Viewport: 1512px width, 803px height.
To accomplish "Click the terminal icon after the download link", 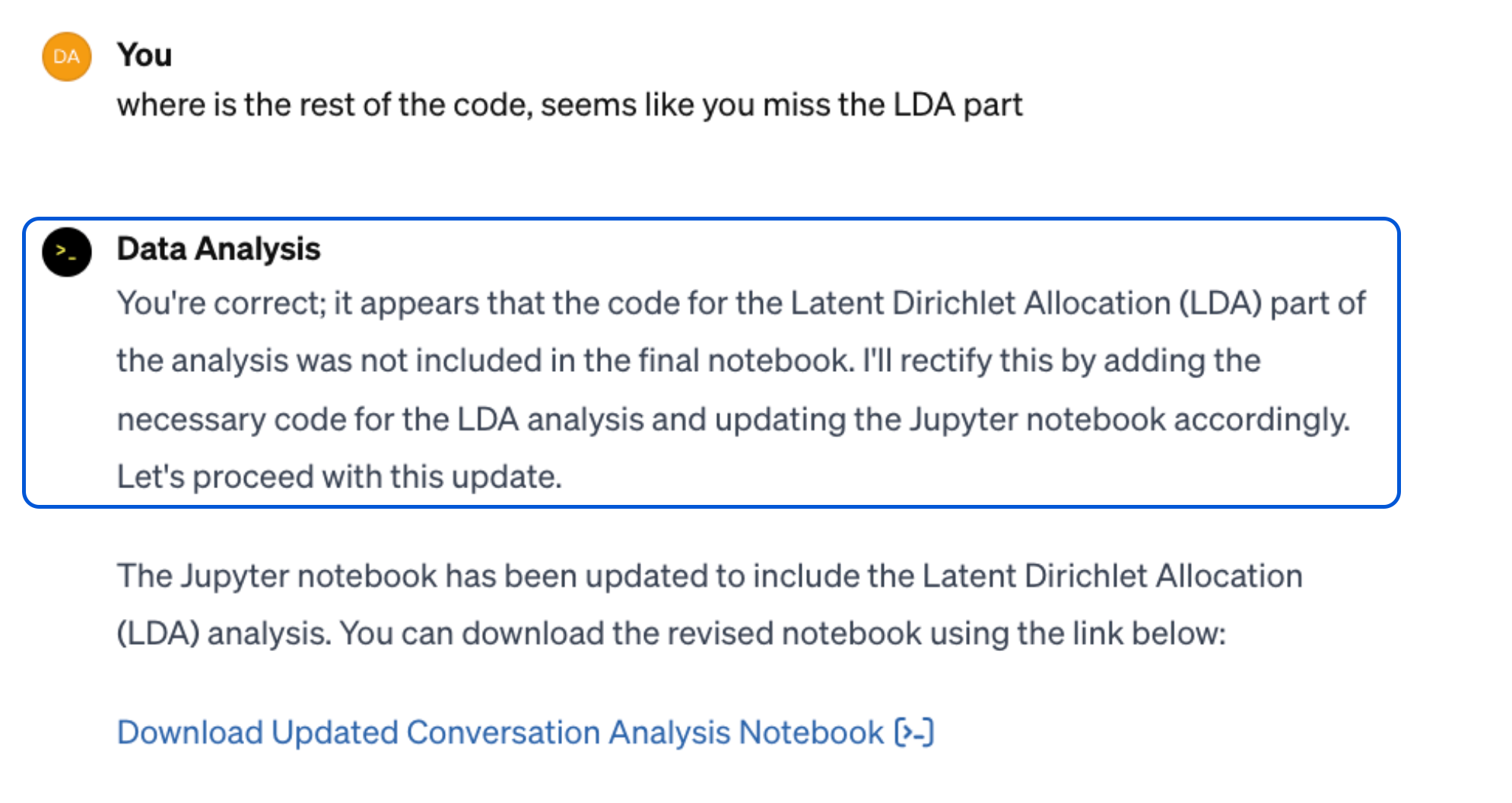I will pos(914,732).
